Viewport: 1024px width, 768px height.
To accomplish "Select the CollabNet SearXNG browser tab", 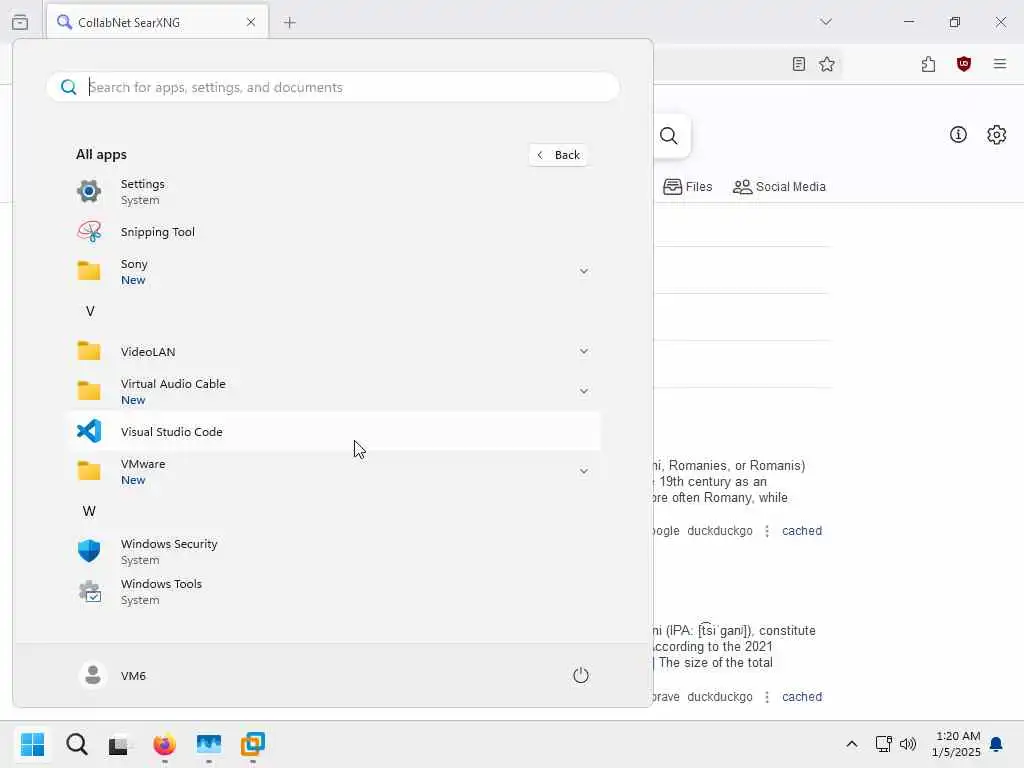I will (x=157, y=22).
